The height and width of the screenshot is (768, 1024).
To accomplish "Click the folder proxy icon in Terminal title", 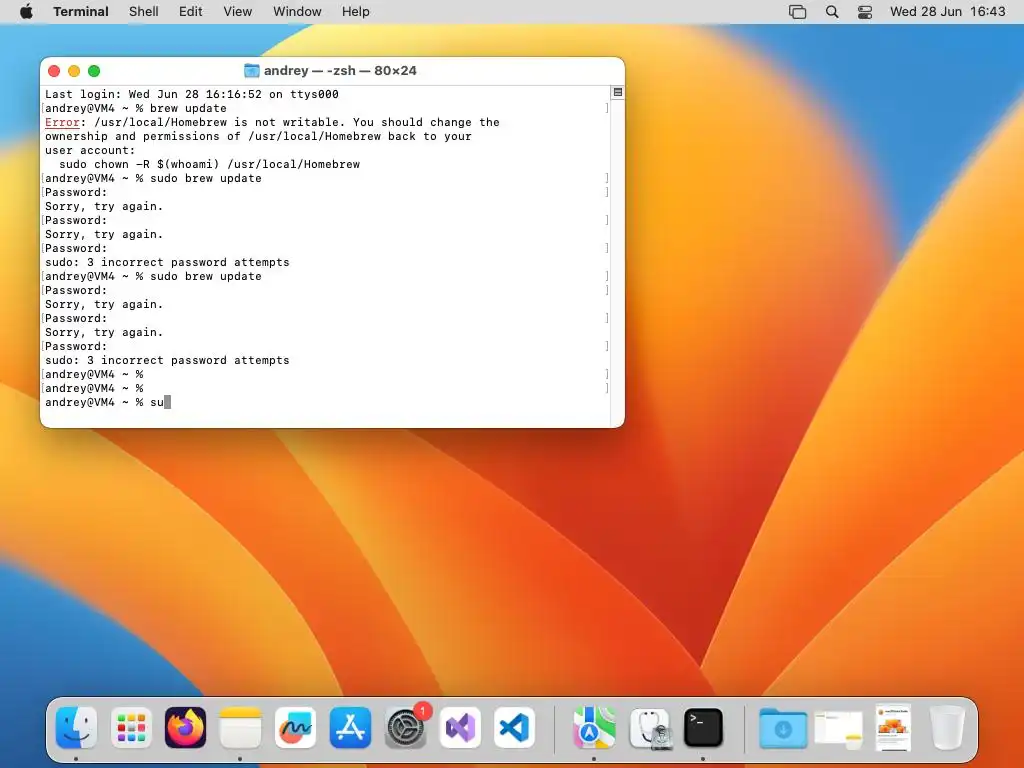I will tap(251, 71).
